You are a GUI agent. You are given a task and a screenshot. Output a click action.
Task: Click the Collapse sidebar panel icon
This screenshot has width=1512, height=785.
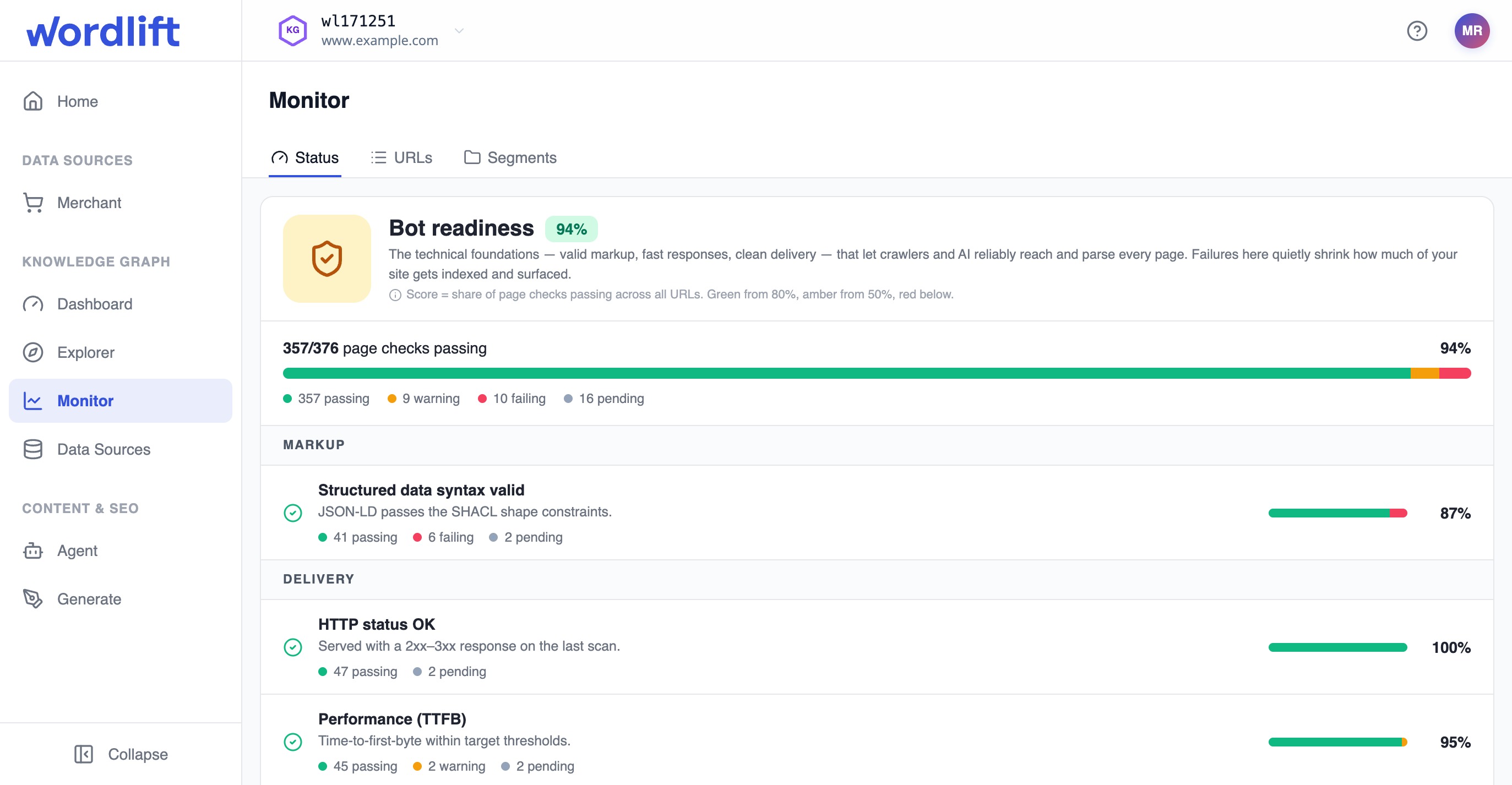point(83,754)
